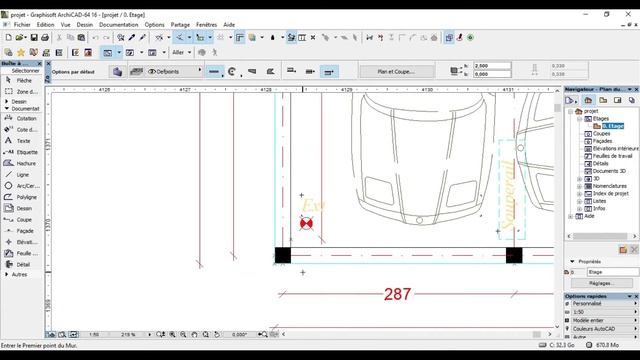Click the Save floppy disk icon
This screenshot has height=360, width=640.
(x=34, y=38)
